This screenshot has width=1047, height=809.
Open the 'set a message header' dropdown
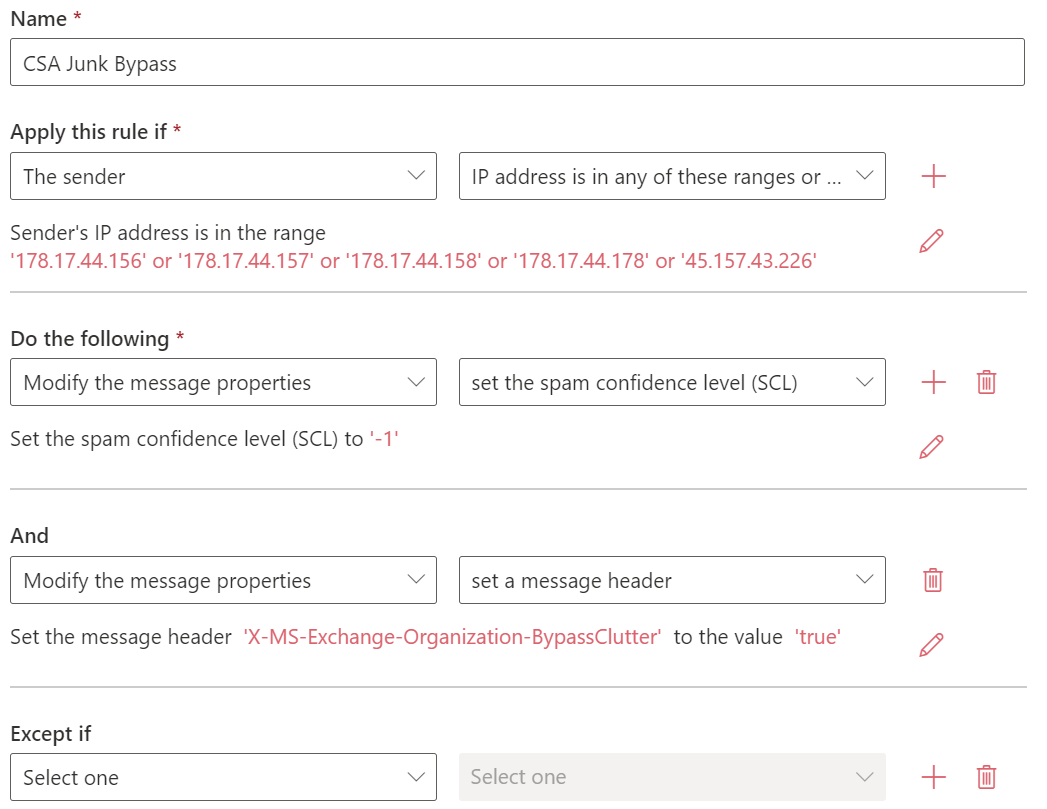(x=671, y=580)
